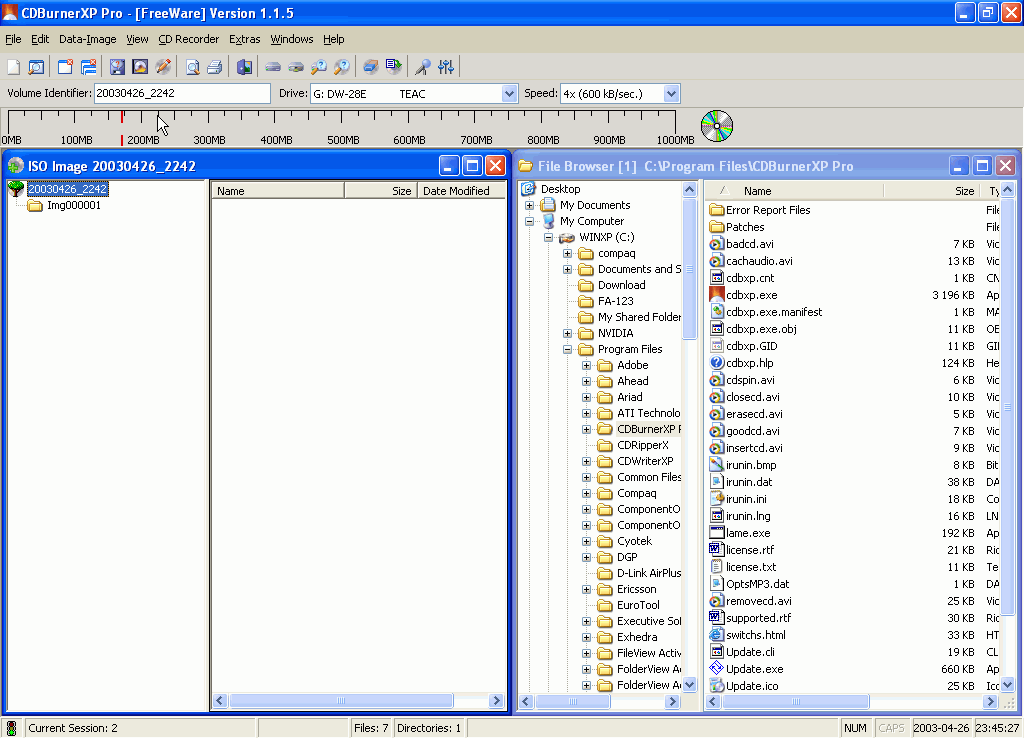Open the Extras menu
Screen dimensions: 1024x738
coord(244,39)
